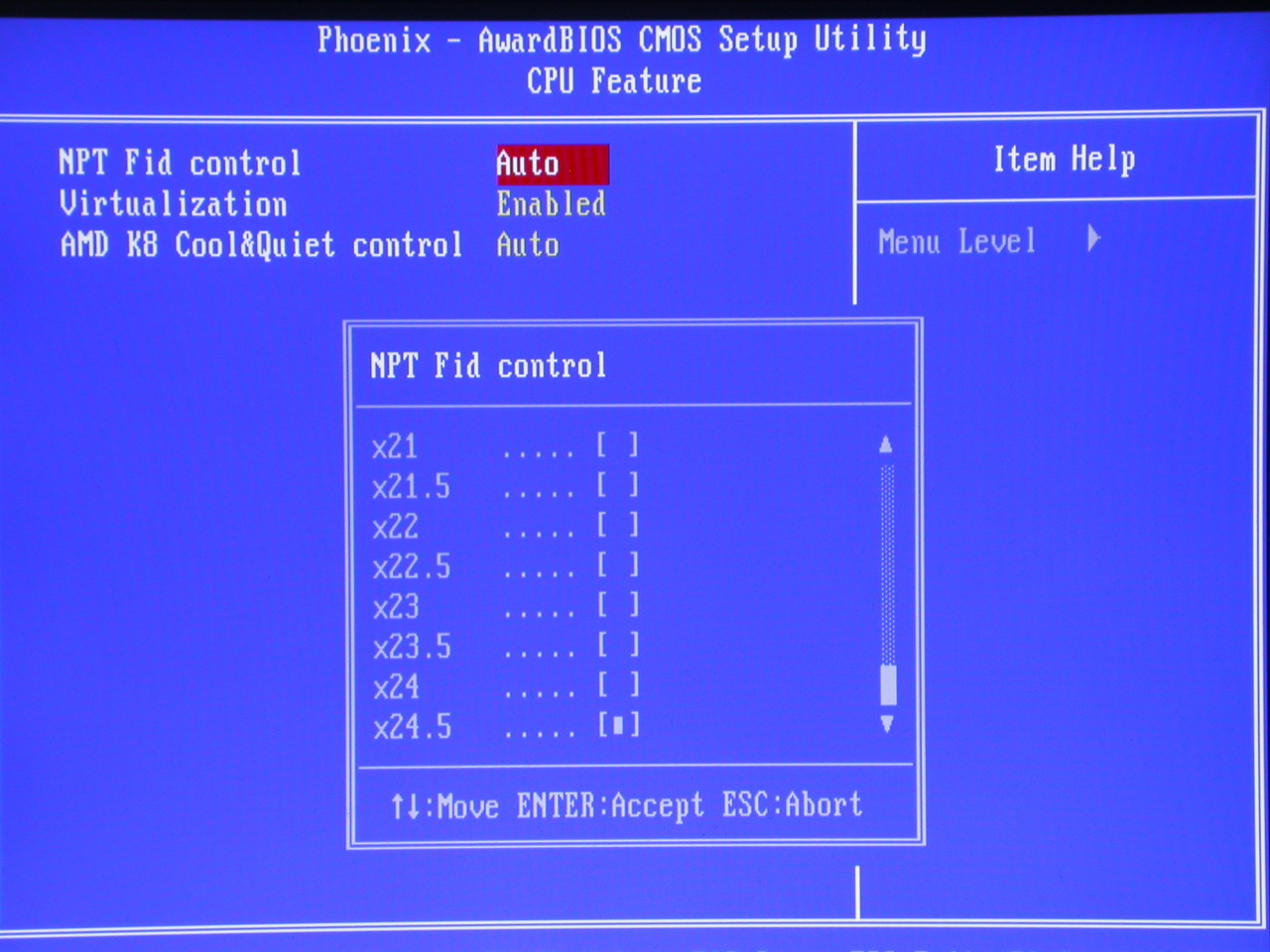Click the ENTER:Accept hint text
Image resolution: width=1270 pixels, height=952 pixels.
[609, 805]
